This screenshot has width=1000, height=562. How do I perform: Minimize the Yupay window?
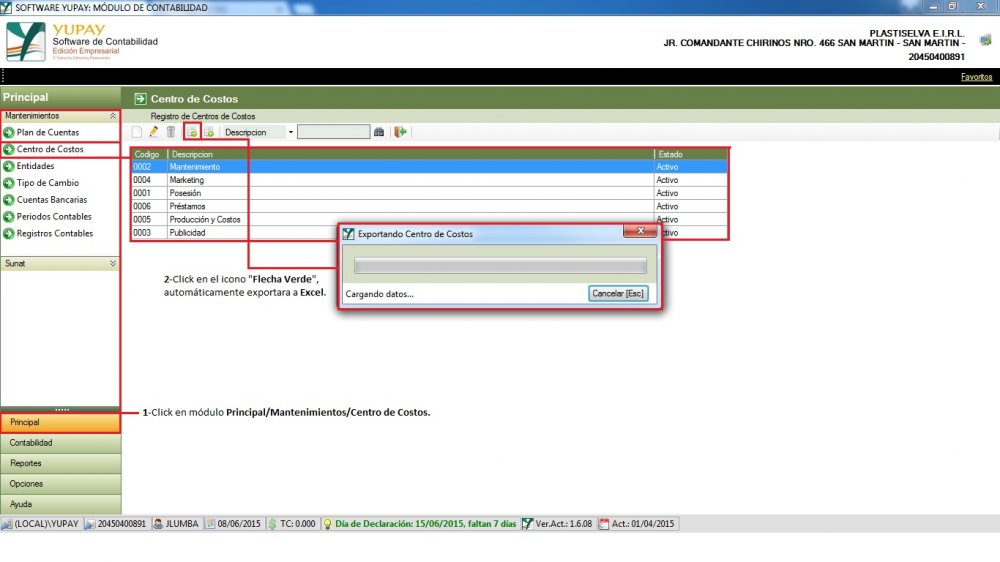pyautogui.click(x=933, y=6)
